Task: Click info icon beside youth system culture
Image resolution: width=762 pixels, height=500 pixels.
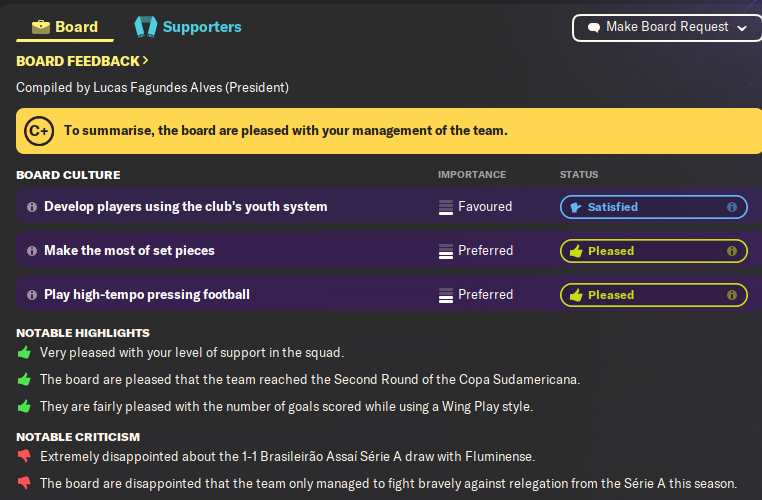Action: click(x=32, y=207)
